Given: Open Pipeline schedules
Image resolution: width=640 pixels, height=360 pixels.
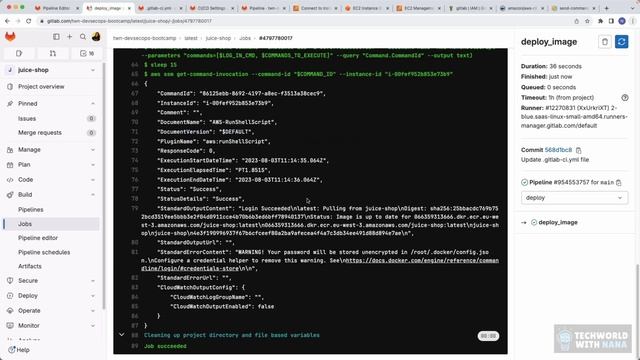Looking at the screenshot, I should (52, 252).
